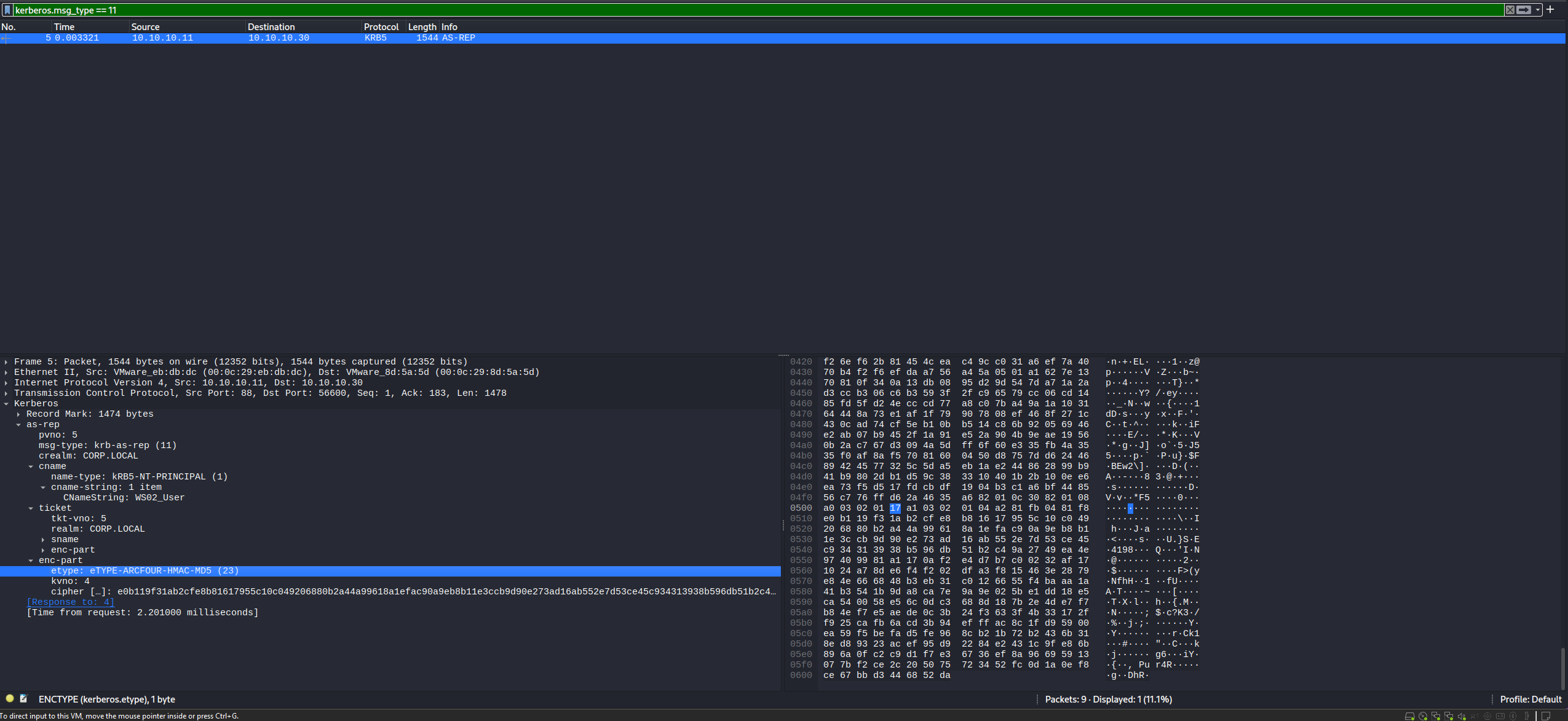Open expert information yellow circle icon
The width and height of the screenshot is (1568, 721).
click(x=10, y=698)
